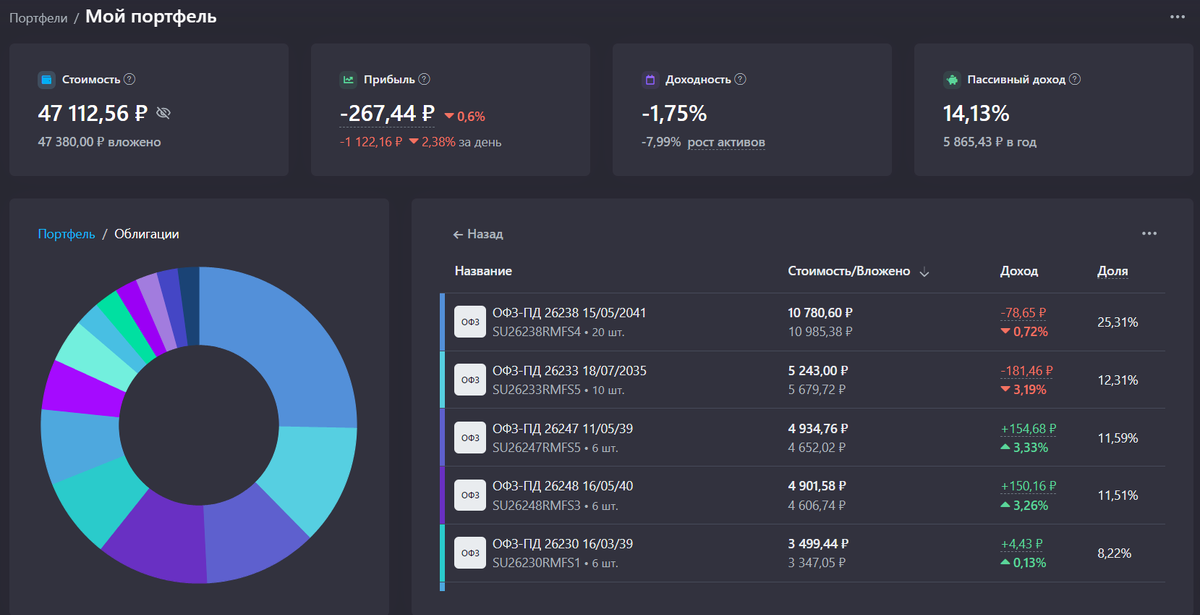The image size is (1200, 615).
Task: Go back with the Назад button
Action: pyautogui.click(x=478, y=234)
